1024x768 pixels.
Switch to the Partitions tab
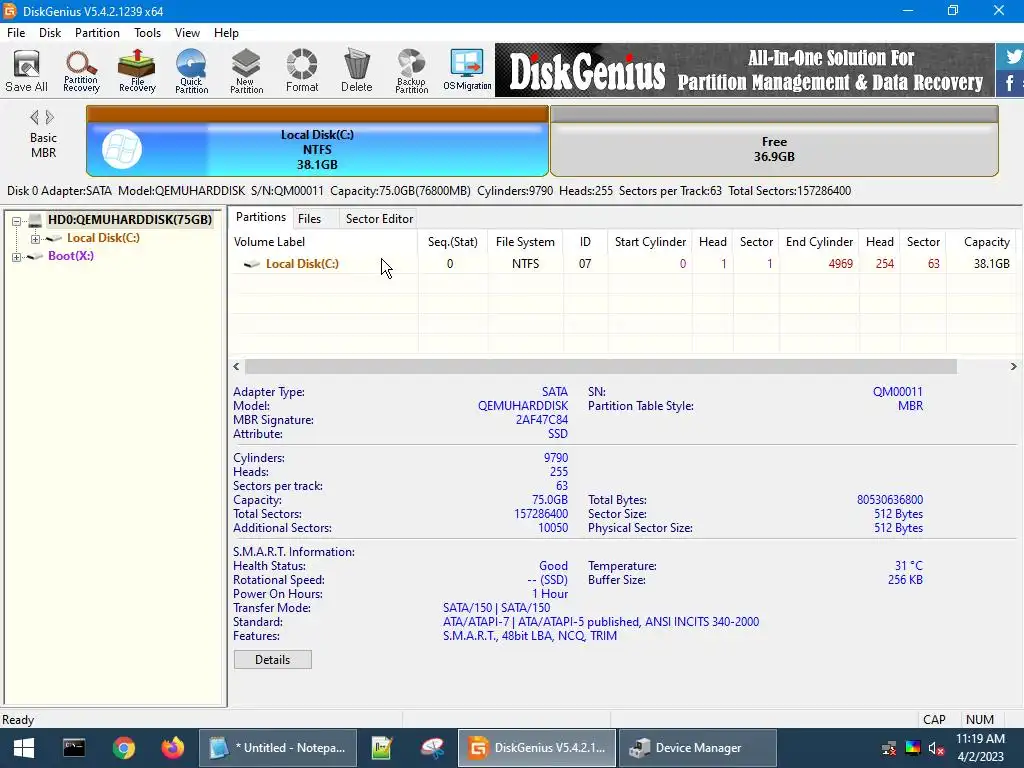[x=261, y=217]
